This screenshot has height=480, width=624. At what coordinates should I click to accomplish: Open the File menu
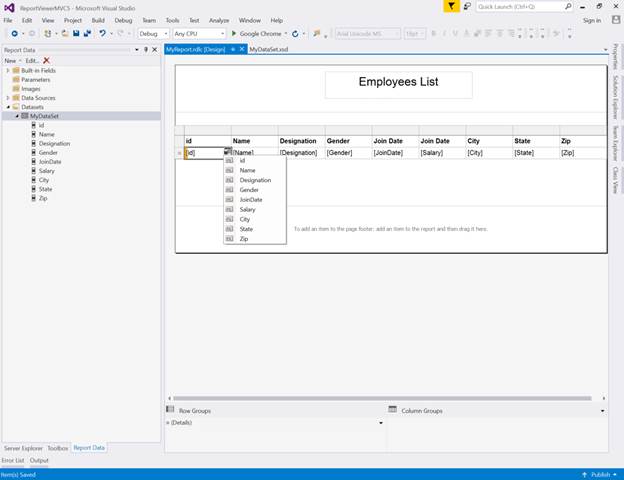coord(8,20)
